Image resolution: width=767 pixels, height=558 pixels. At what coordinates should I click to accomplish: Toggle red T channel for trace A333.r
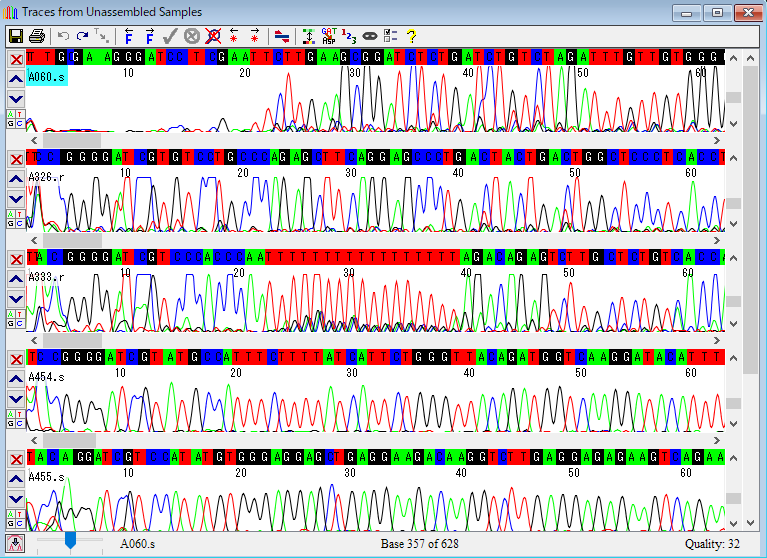[20, 314]
